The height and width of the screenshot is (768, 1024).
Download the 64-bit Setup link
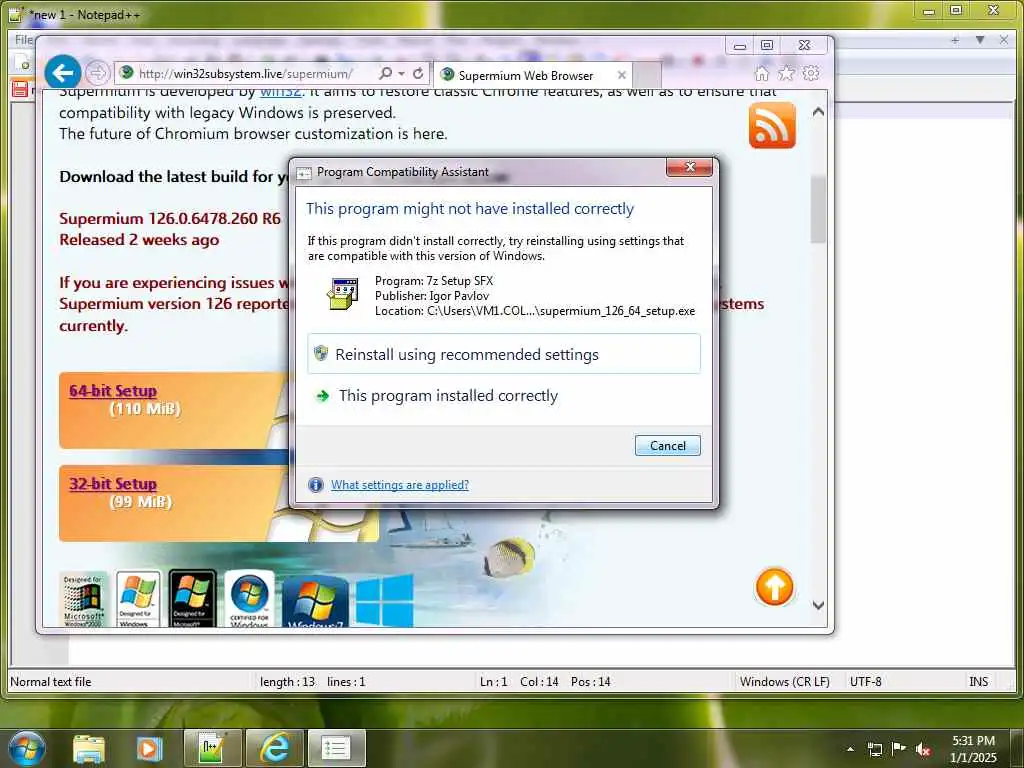(113, 391)
